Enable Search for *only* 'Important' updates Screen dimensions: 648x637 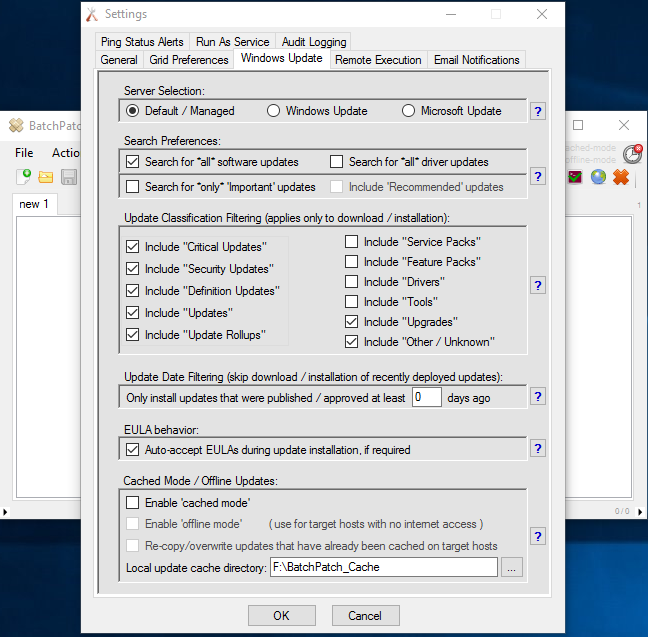(x=133, y=186)
